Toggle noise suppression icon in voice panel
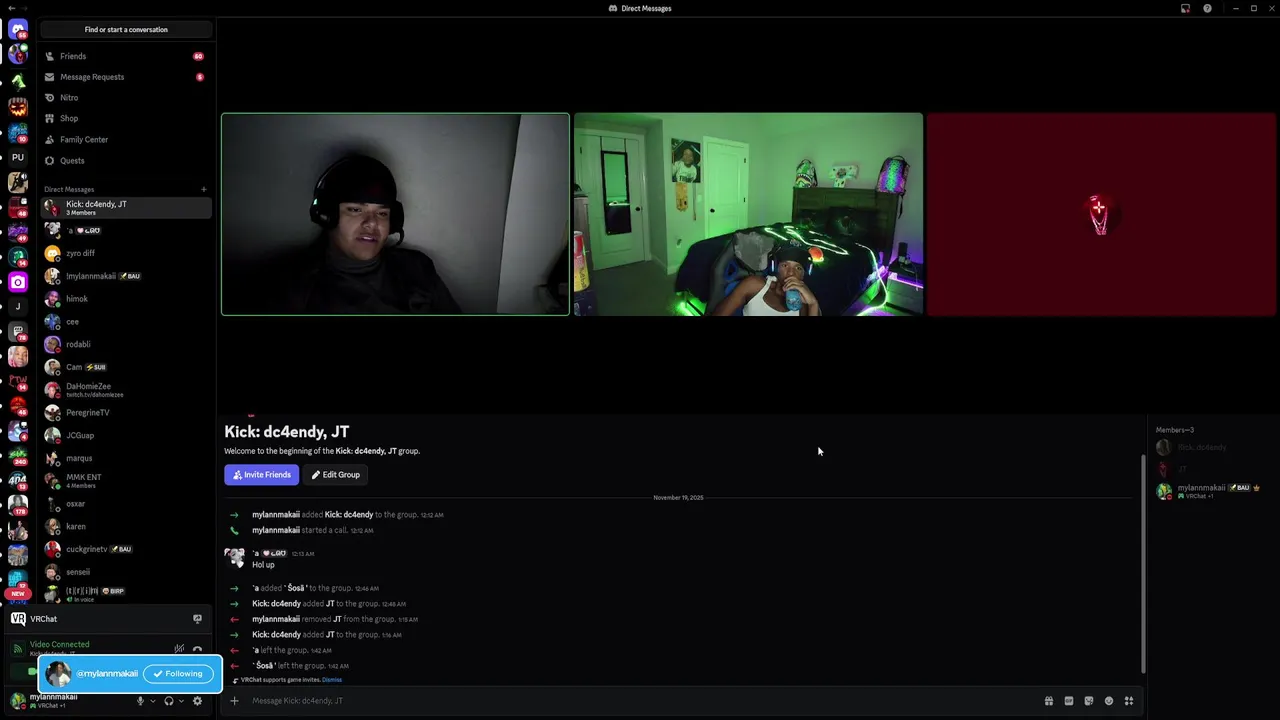The image size is (1280, 720). click(x=179, y=649)
